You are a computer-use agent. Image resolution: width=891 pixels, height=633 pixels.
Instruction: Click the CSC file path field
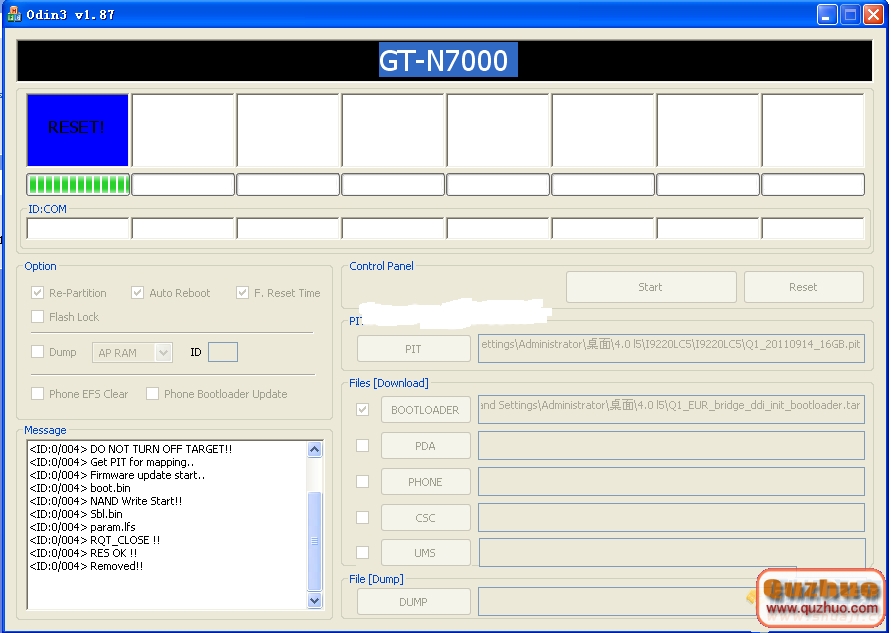[x=671, y=517]
